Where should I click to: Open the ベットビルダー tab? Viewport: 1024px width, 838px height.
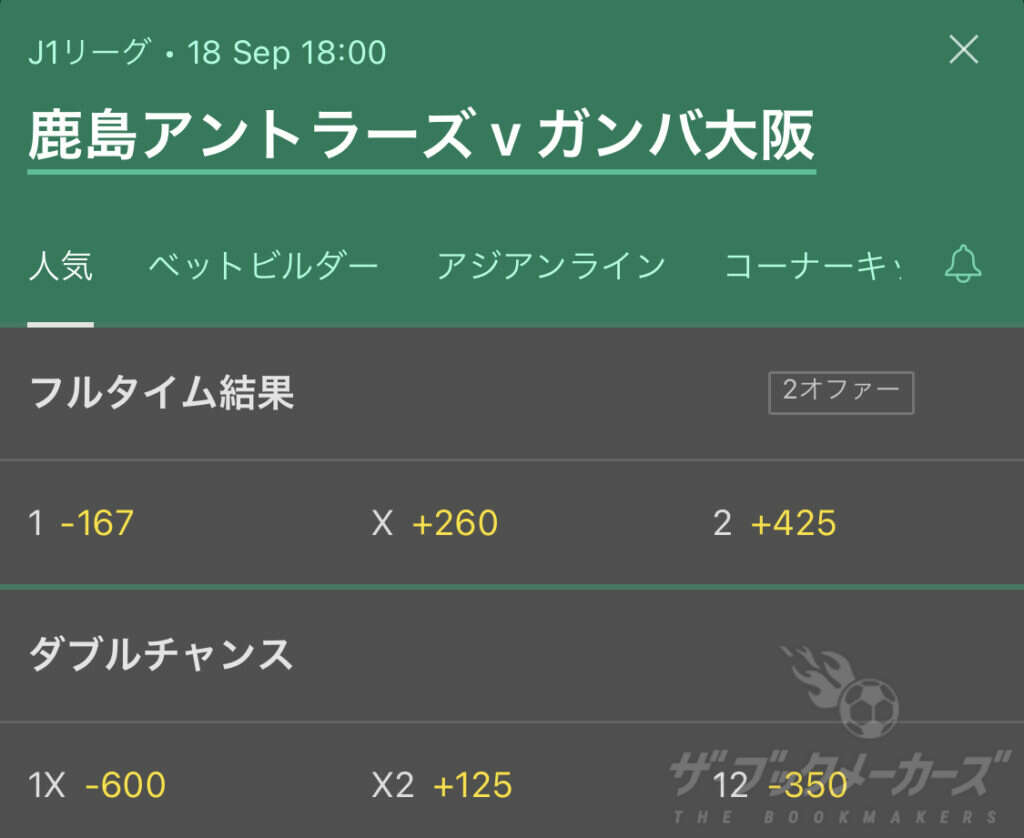pyautogui.click(x=265, y=263)
